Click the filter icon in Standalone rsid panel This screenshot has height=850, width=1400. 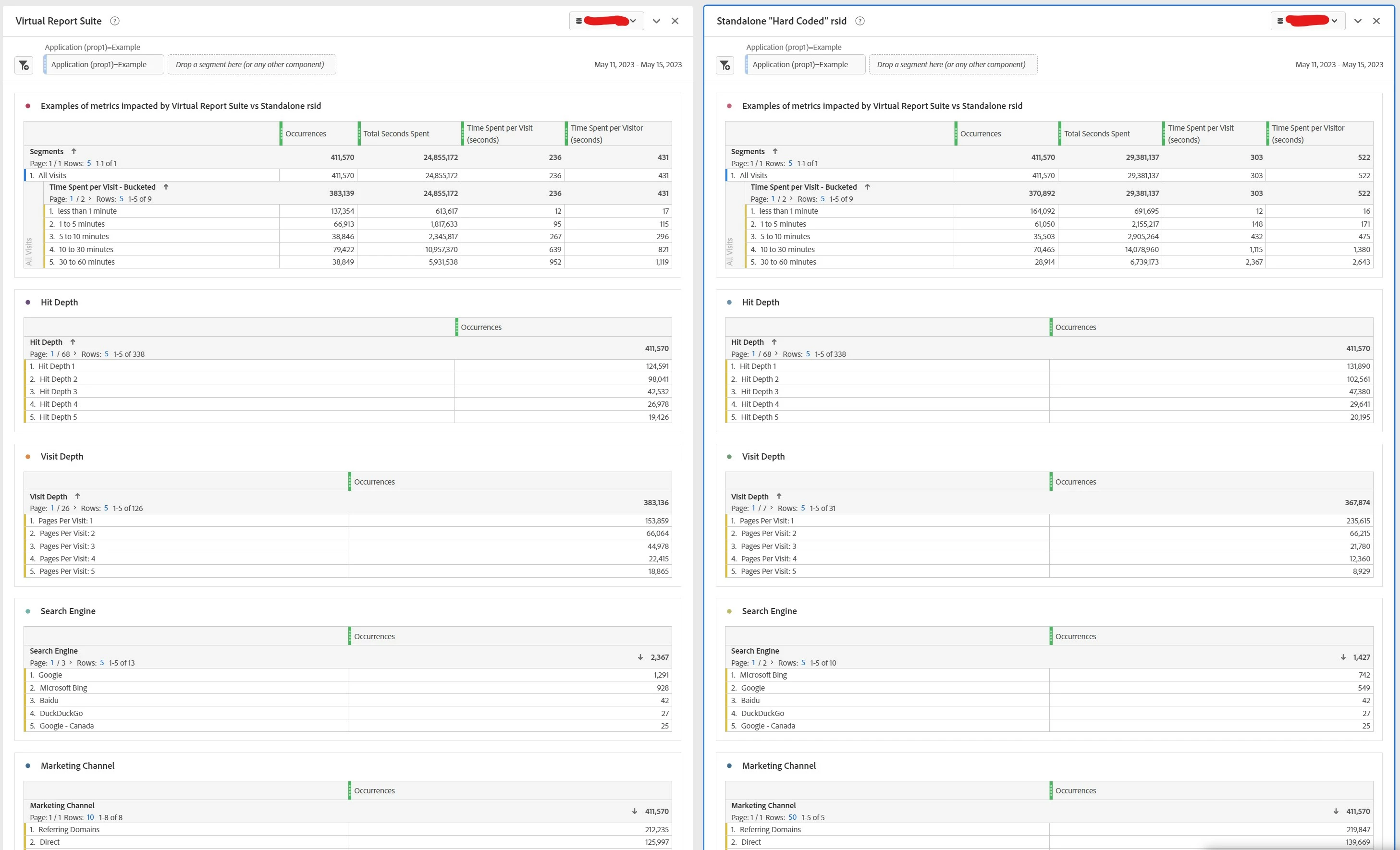click(725, 65)
